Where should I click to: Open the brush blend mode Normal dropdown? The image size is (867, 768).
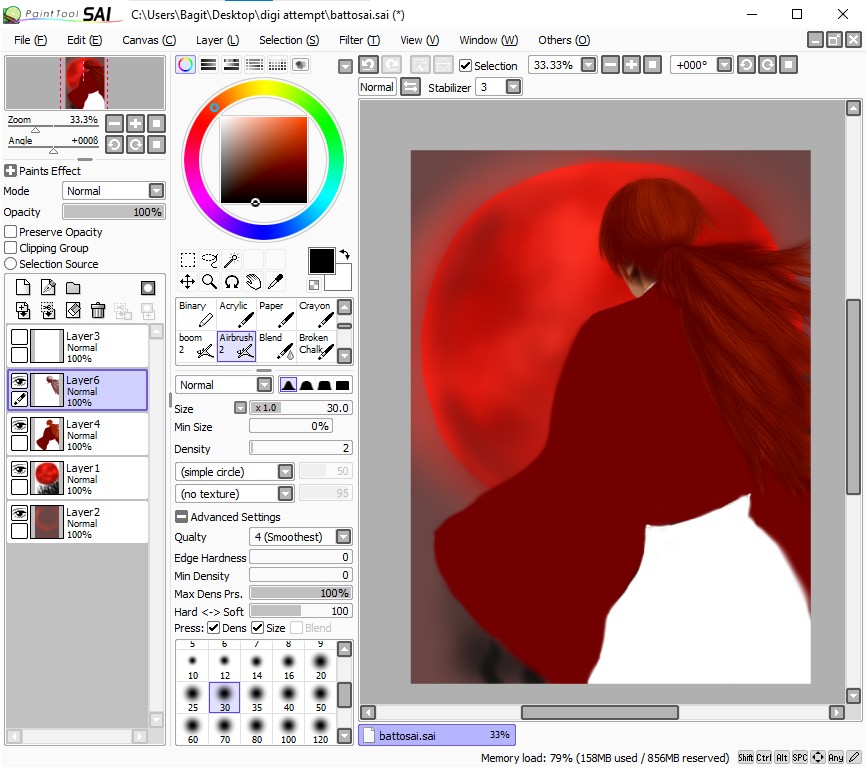224,385
